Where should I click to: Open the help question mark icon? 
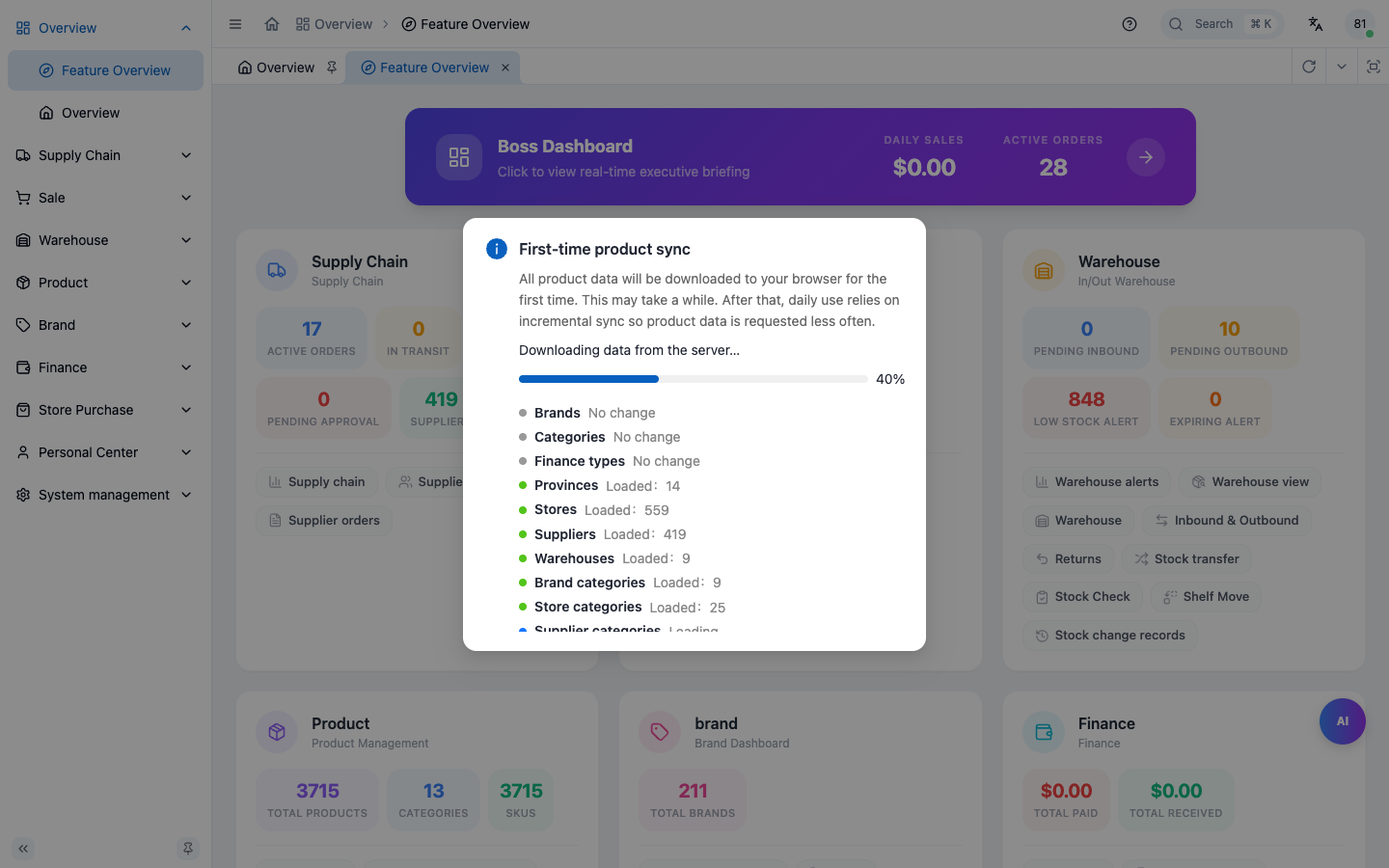click(x=1130, y=24)
